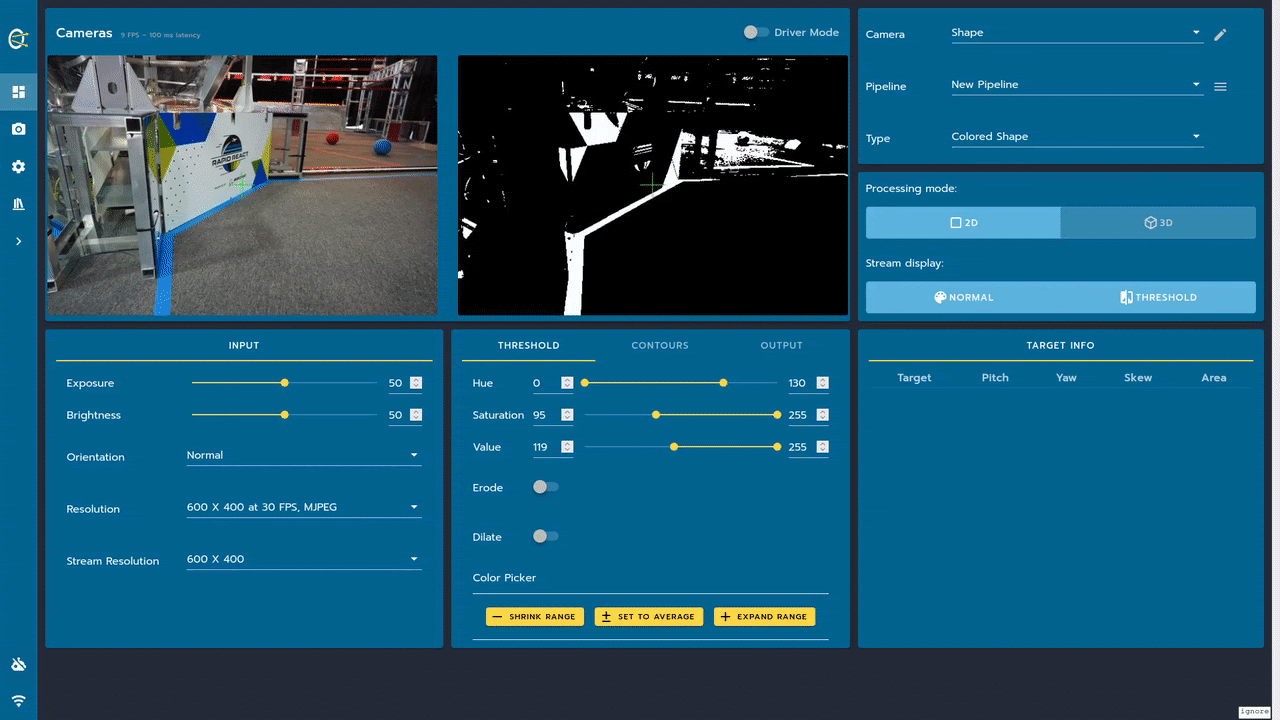Toggle Driver Mode switch
Viewport: 1280px width, 720px height.
pos(756,32)
